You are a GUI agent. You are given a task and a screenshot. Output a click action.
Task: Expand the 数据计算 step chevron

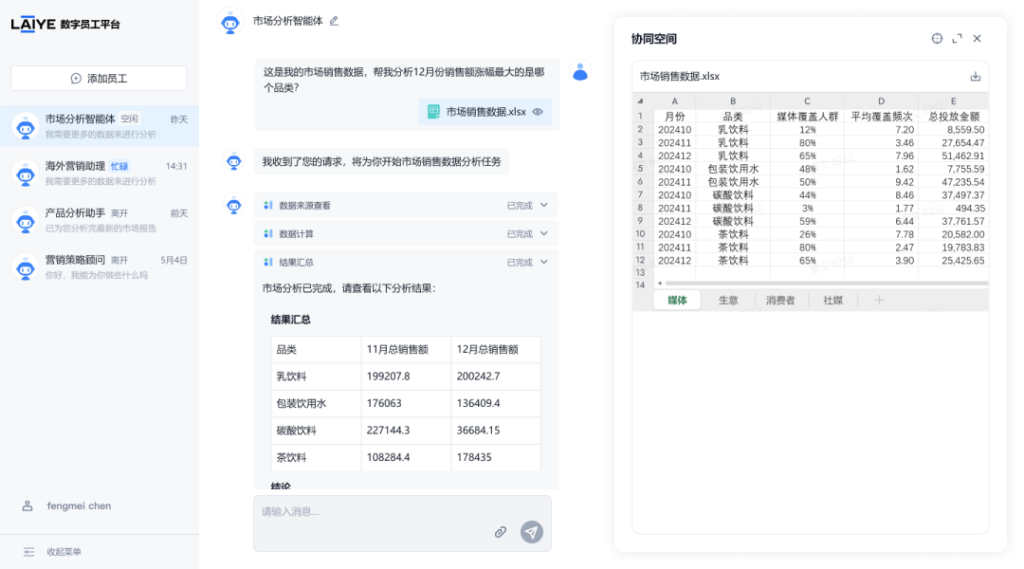[544, 233]
